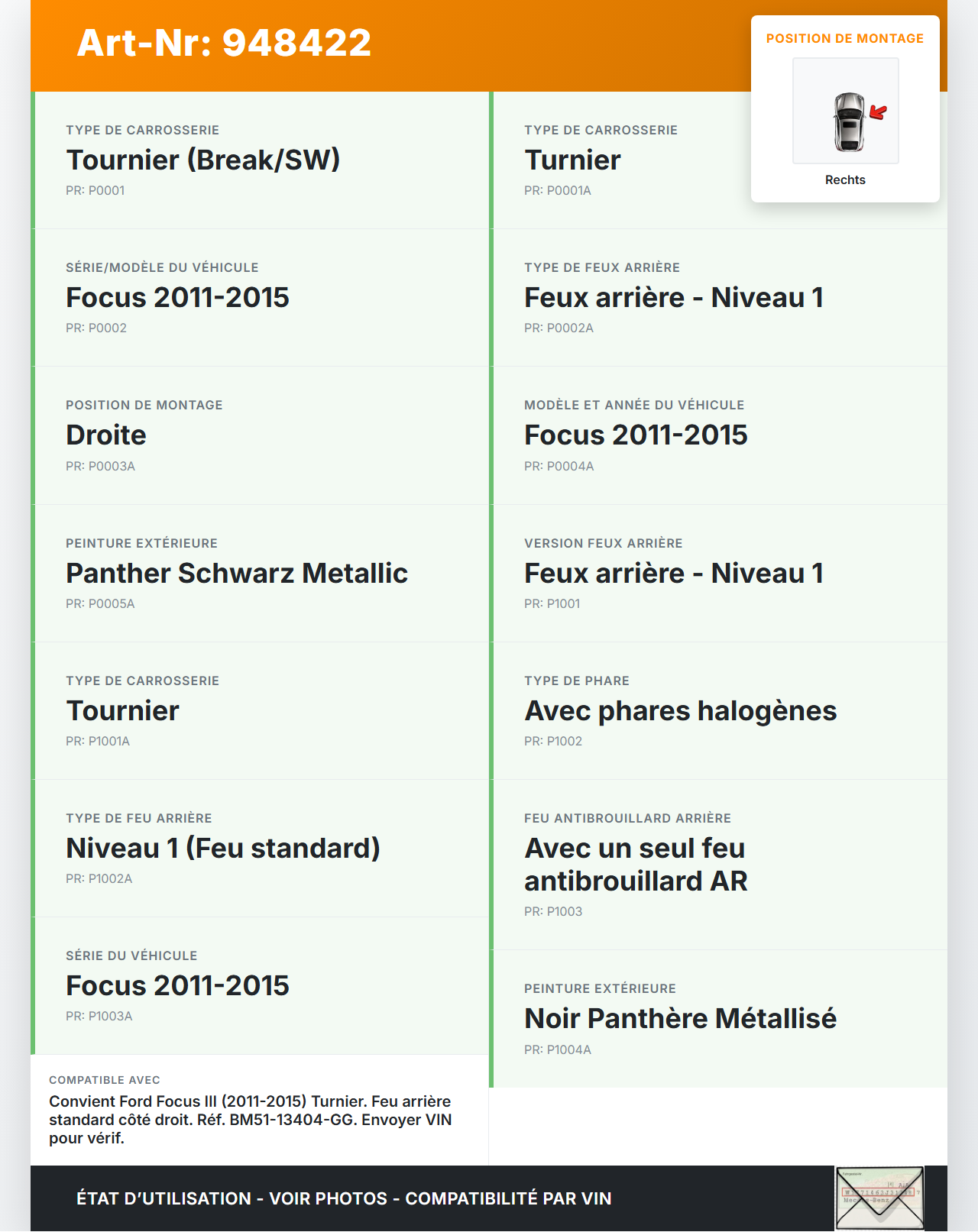The width and height of the screenshot is (978, 1232).
Task: Select the 'Noir Panthère Métallisé' paint value
Action: tap(680, 1019)
